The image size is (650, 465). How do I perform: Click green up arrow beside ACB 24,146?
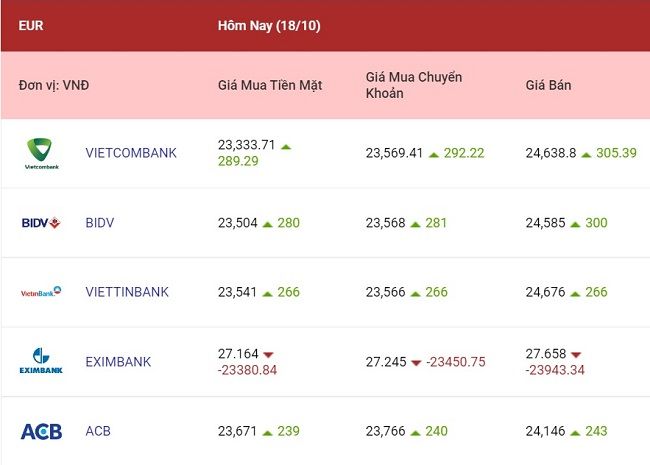coord(575,433)
